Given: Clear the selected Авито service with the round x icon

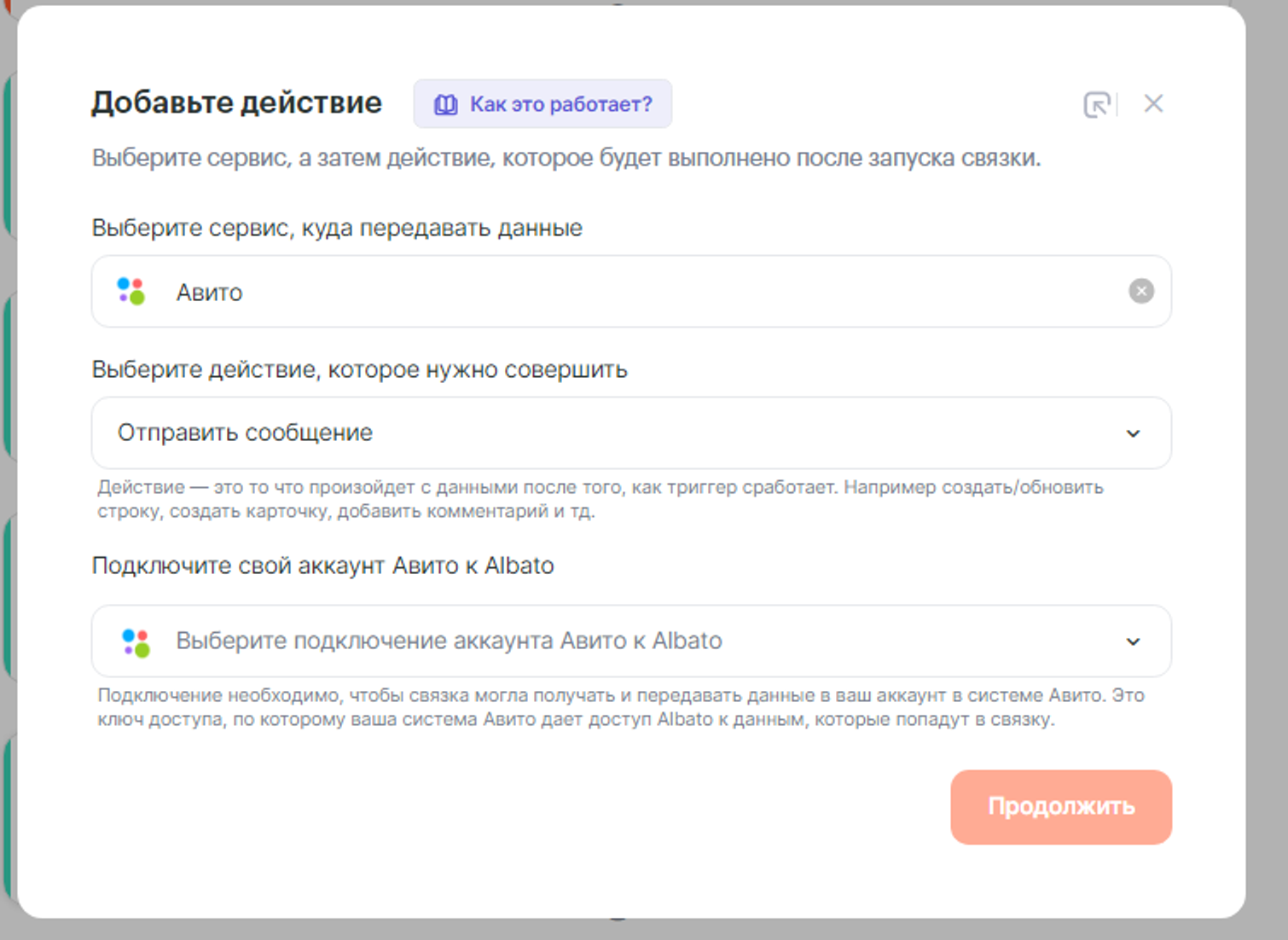Looking at the screenshot, I should (1140, 292).
